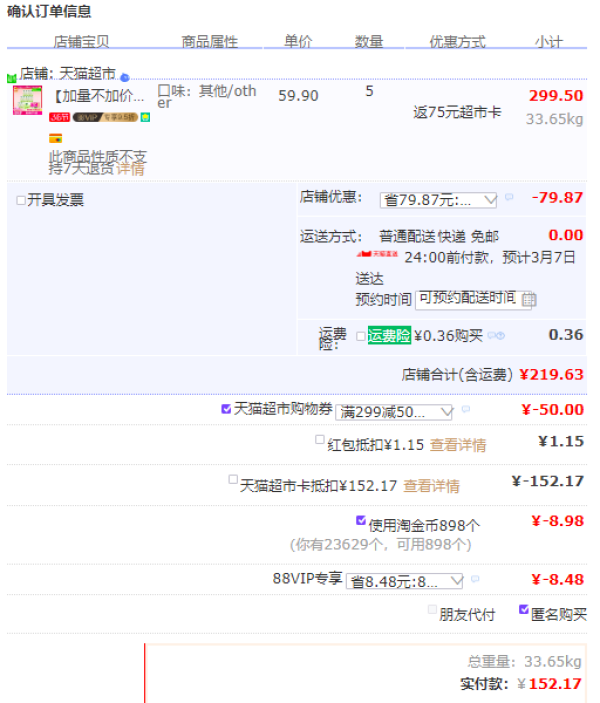Click the subtotal 299.50
The width and height of the screenshot is (600, 703).
[556, 95]
